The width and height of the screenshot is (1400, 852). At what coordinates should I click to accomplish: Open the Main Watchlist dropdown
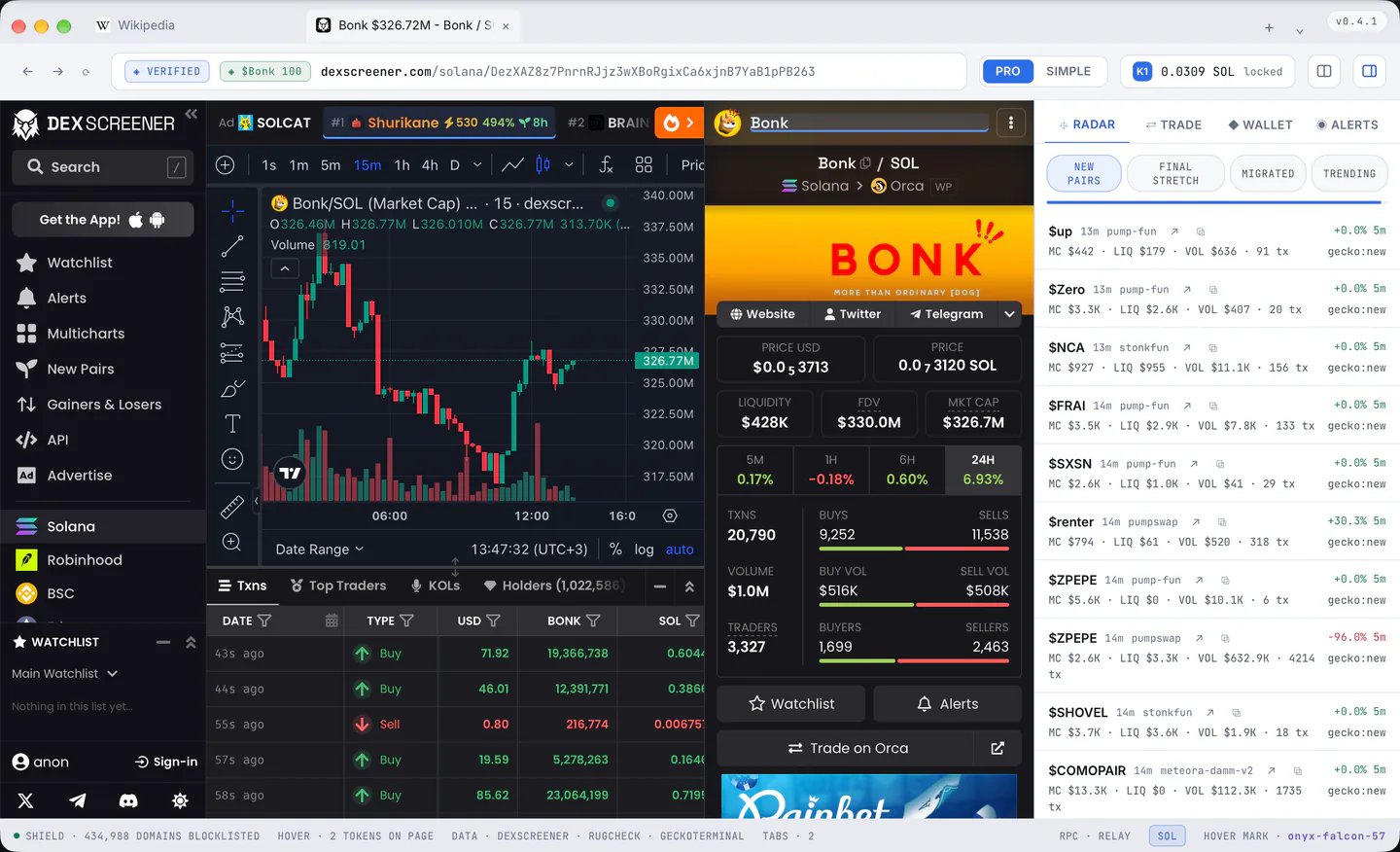64,673
